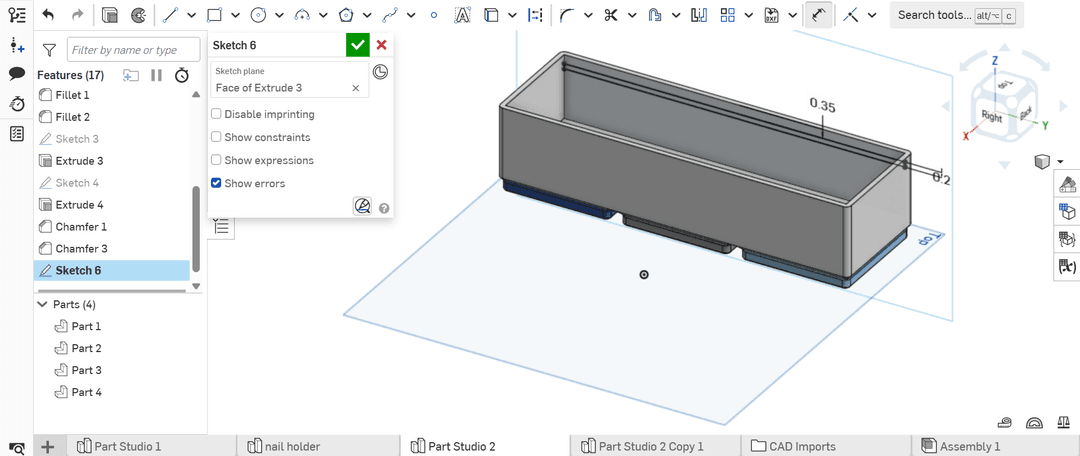This screenshot has width=1080, height=456.
Task: Select the Offset tool
Action: (x=655, y=14)
